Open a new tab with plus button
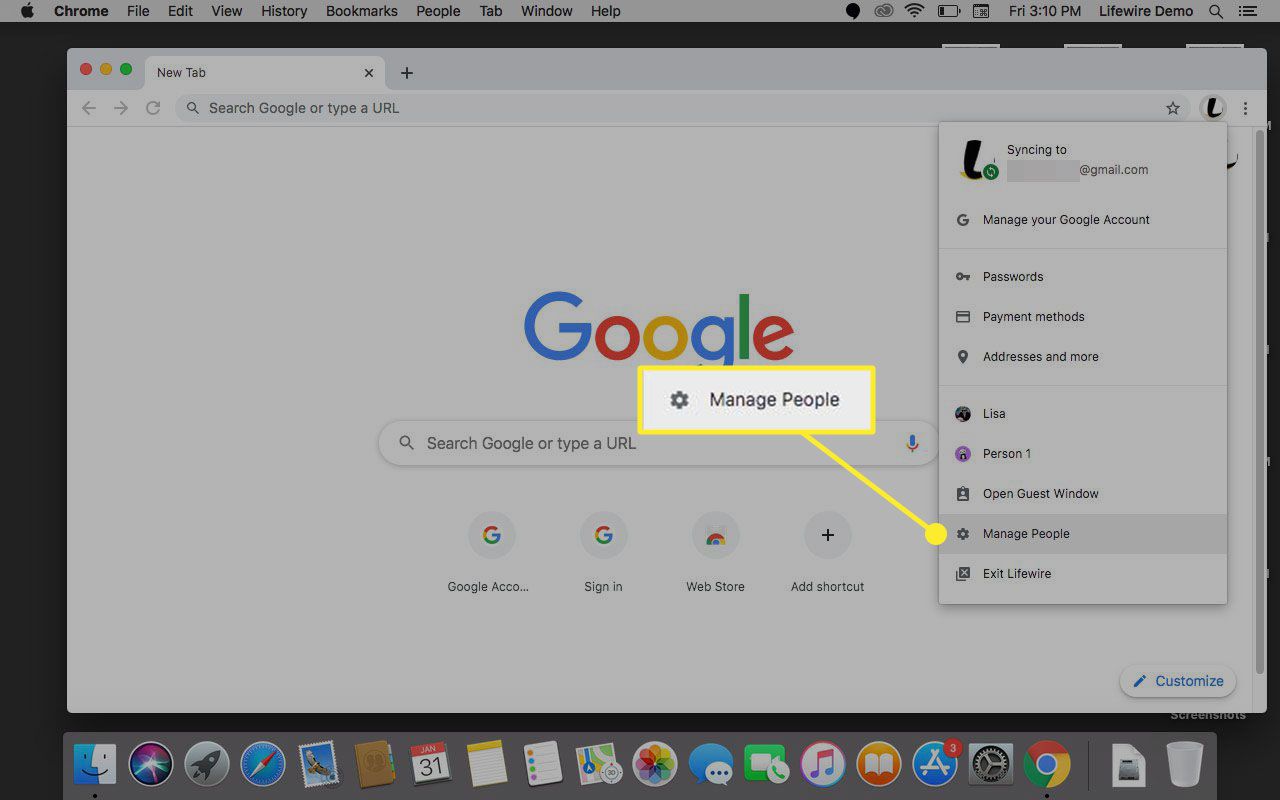Image resolution: width=1280 pixels, height=800 pixels. pos(406,73)
